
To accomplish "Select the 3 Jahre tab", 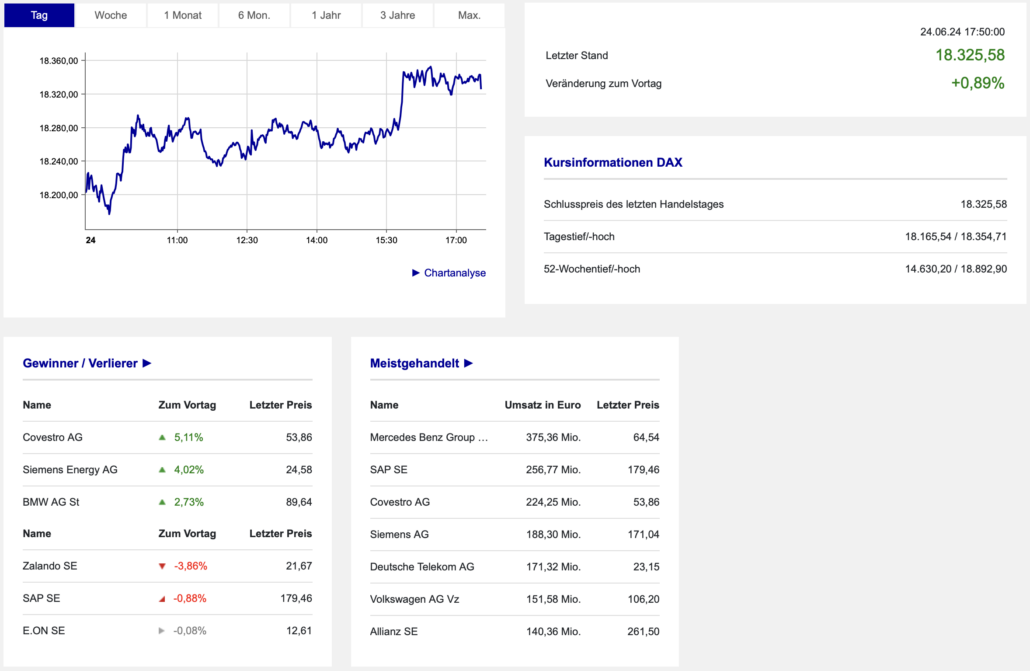I will [x=397, y=15].
